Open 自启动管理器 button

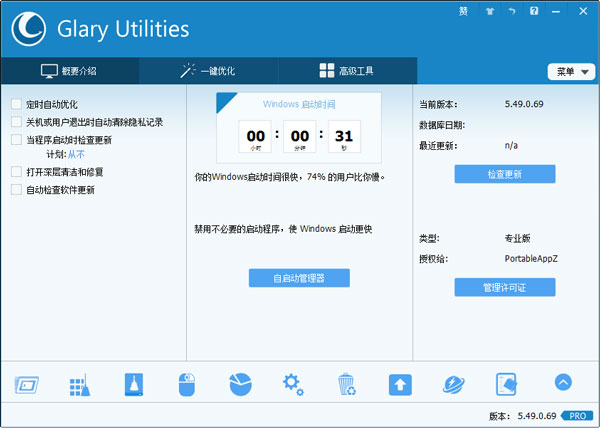[299, 278]
